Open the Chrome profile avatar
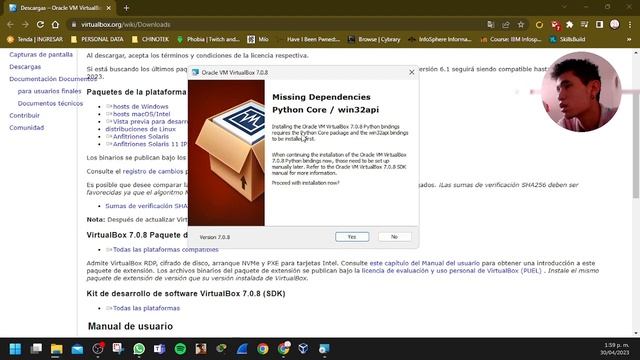The height and width of the screenshot is (360, 640). coord(615,24)
